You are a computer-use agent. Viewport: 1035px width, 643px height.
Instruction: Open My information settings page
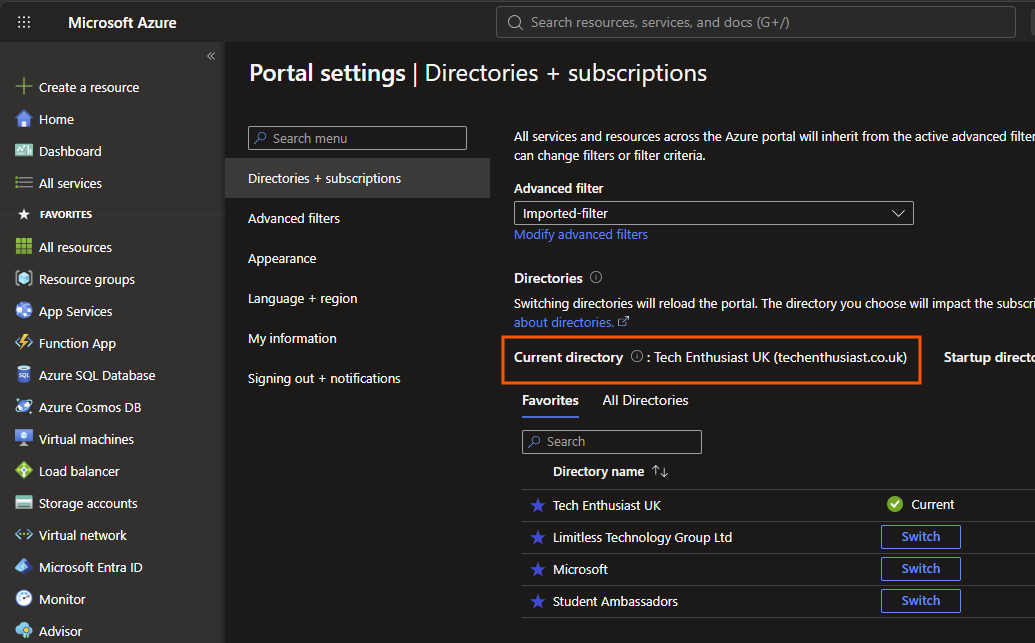pos(292,339)
